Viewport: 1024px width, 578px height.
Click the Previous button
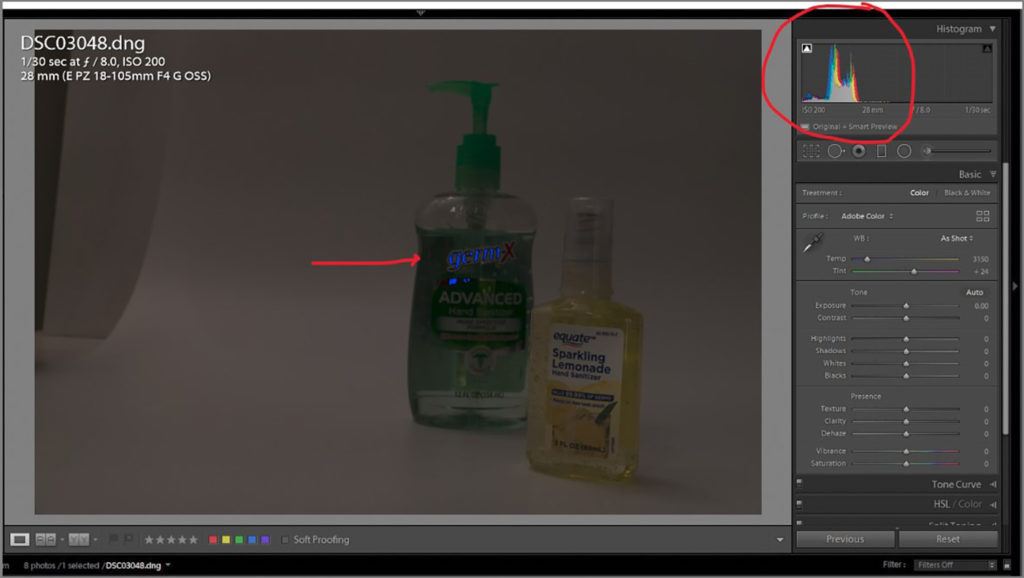pos(845,539)
